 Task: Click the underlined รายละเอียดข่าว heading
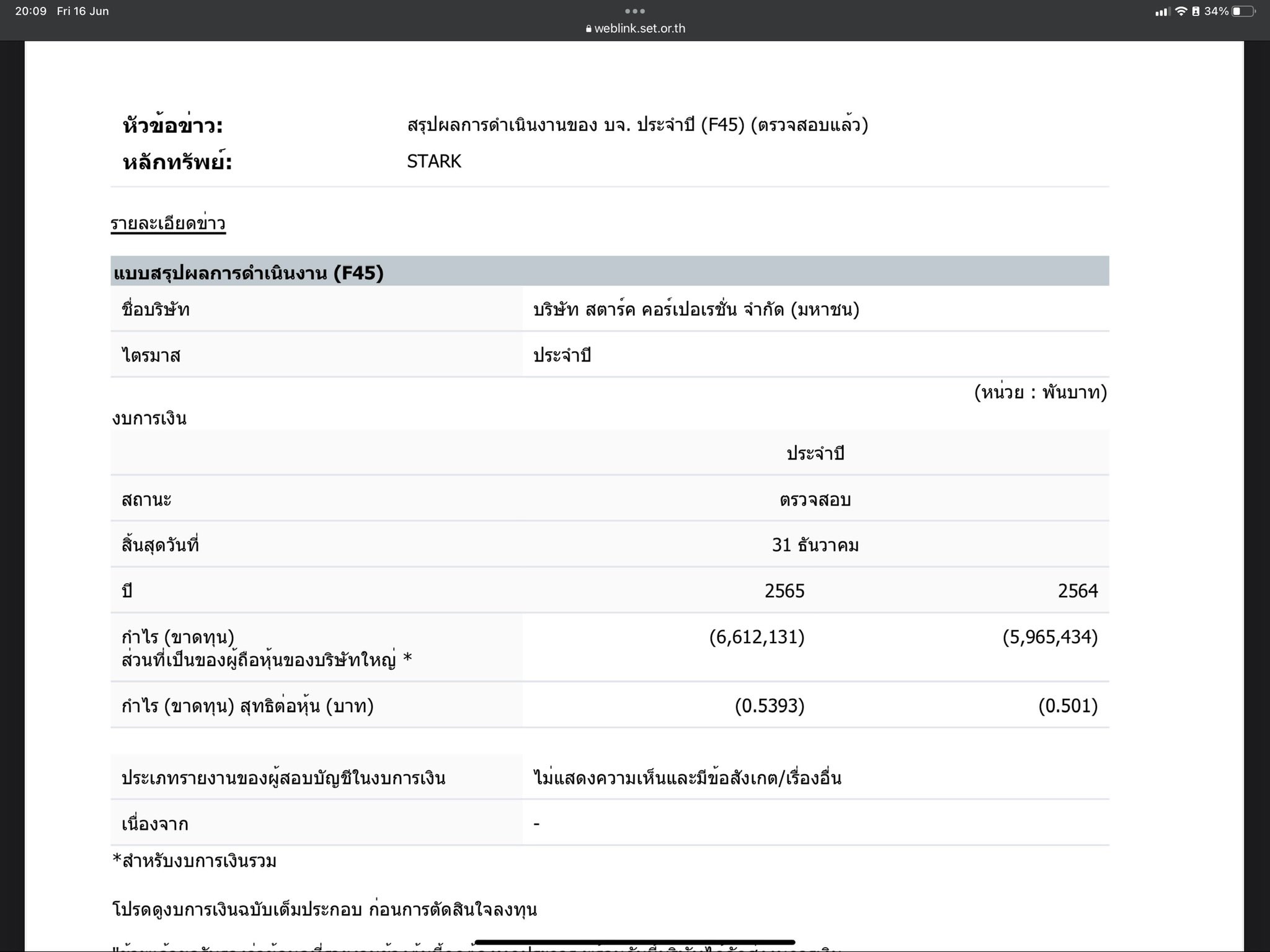(168, 223)
